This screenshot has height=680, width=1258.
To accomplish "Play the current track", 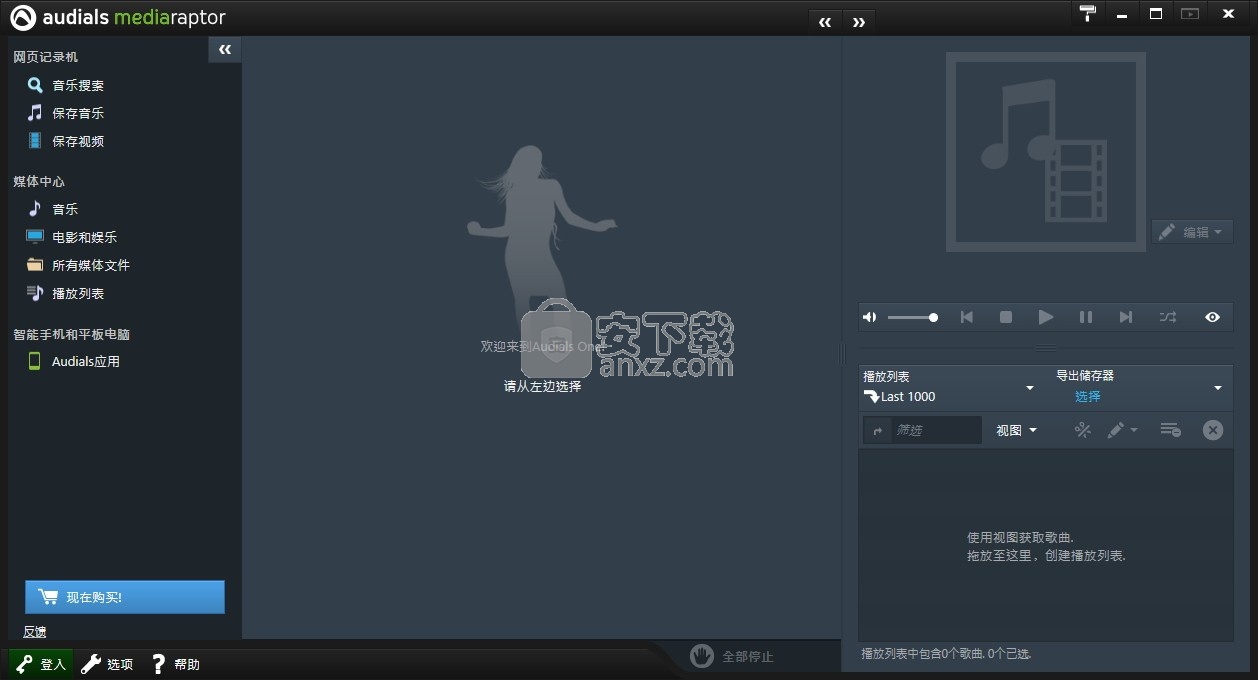I will point(1046,317).
